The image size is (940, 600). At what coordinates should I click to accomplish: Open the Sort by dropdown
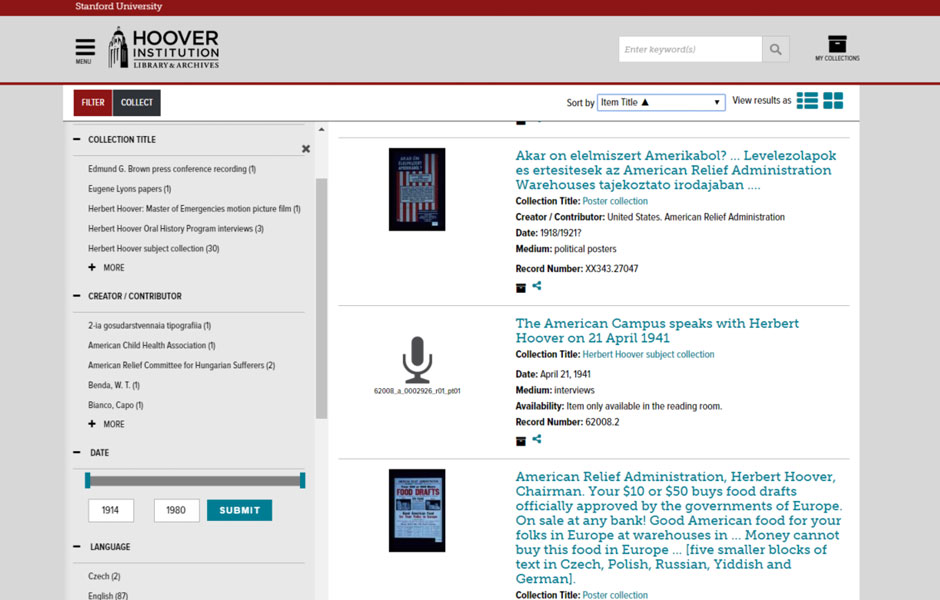tap(660, 102)
